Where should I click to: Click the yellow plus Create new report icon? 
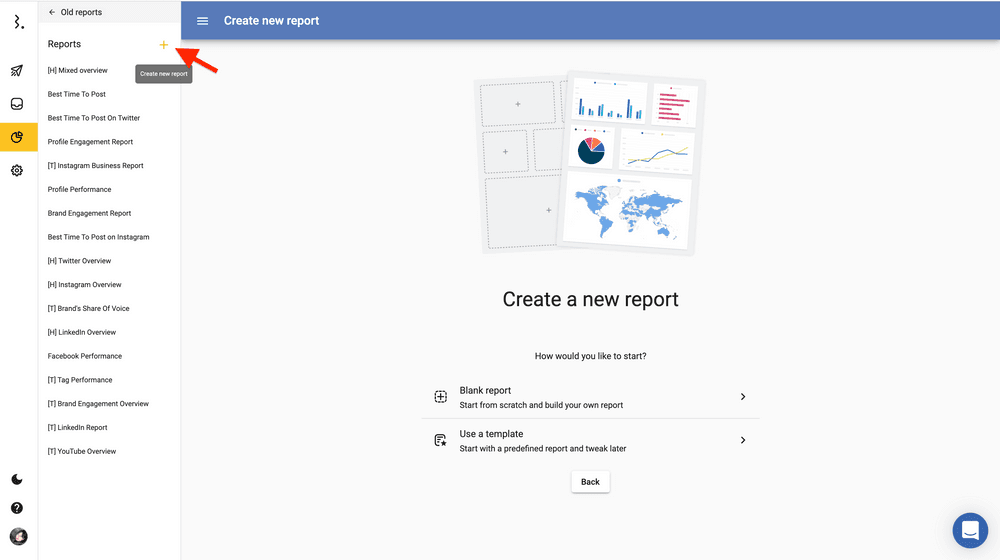[x=164, y=45]
